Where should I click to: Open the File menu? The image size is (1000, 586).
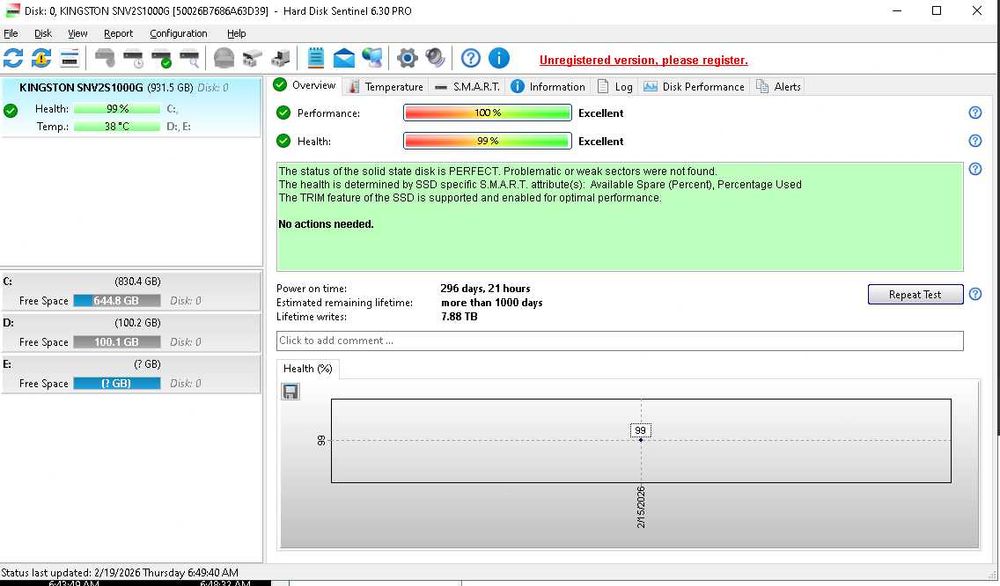pyautogui.click(x=11, y=33)
